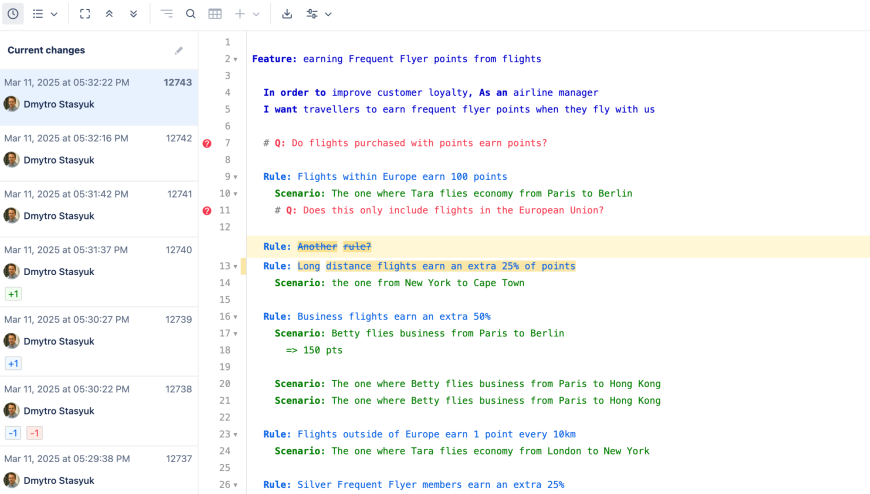Open the settings sliders dropdown
Image resolution: width=870 pixels, height=494 pixels.
[x=318, y=14]
